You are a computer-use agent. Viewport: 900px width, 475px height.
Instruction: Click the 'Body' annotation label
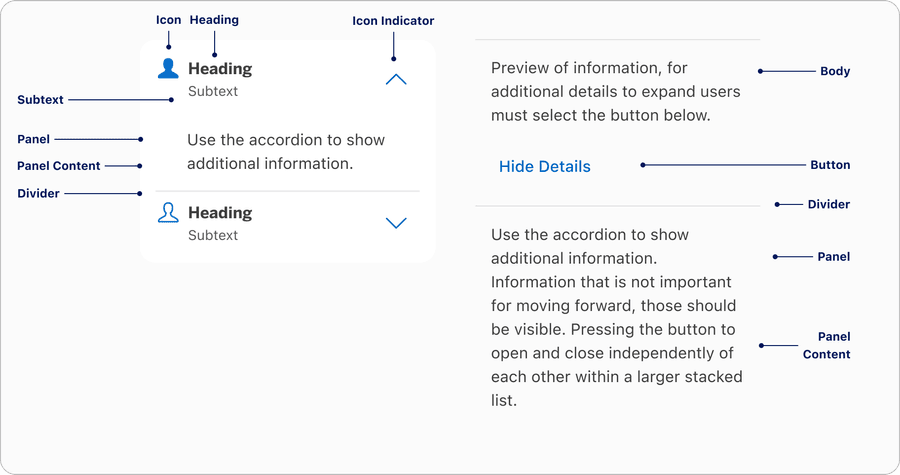835,72
